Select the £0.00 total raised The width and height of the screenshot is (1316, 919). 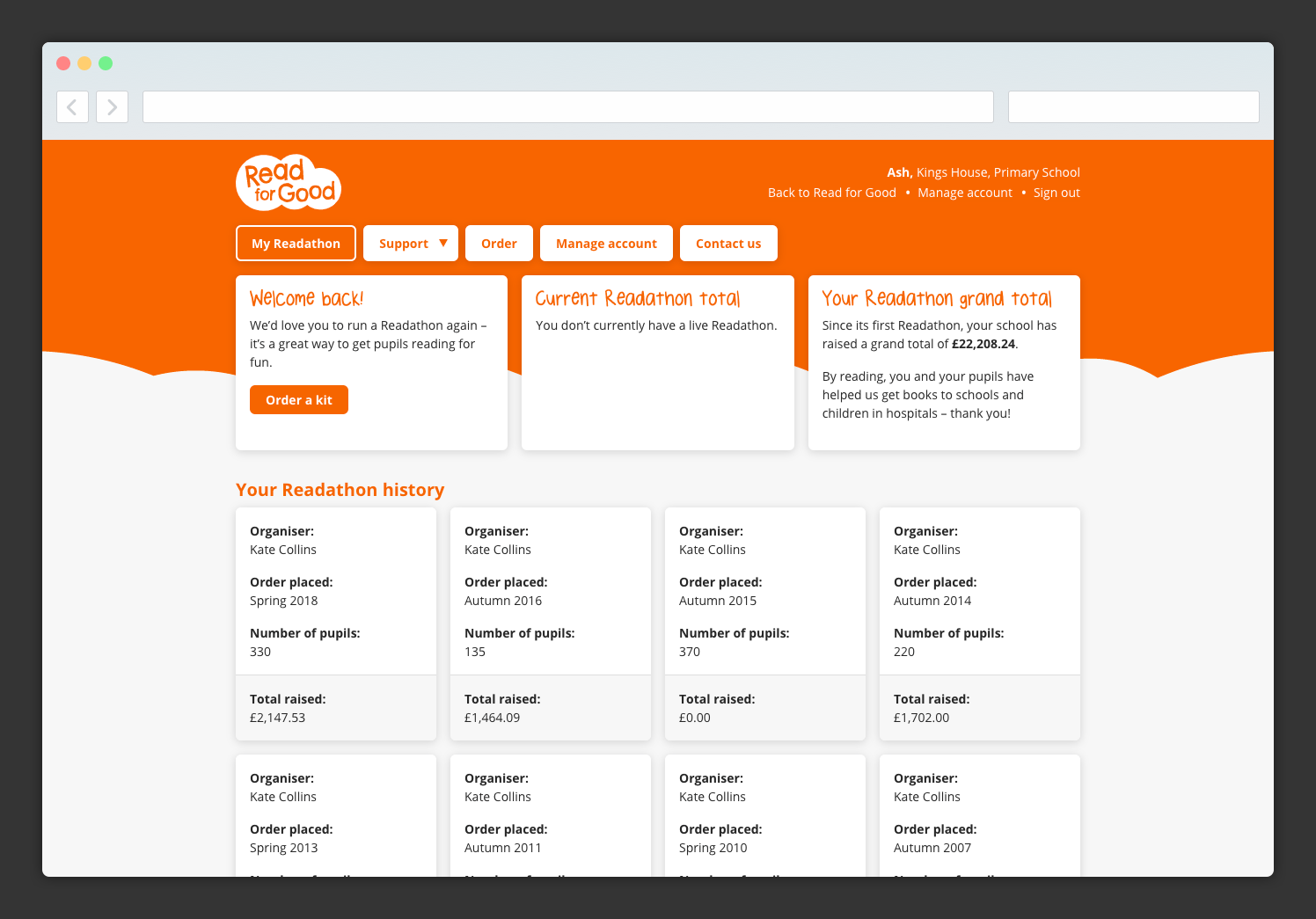695,718
